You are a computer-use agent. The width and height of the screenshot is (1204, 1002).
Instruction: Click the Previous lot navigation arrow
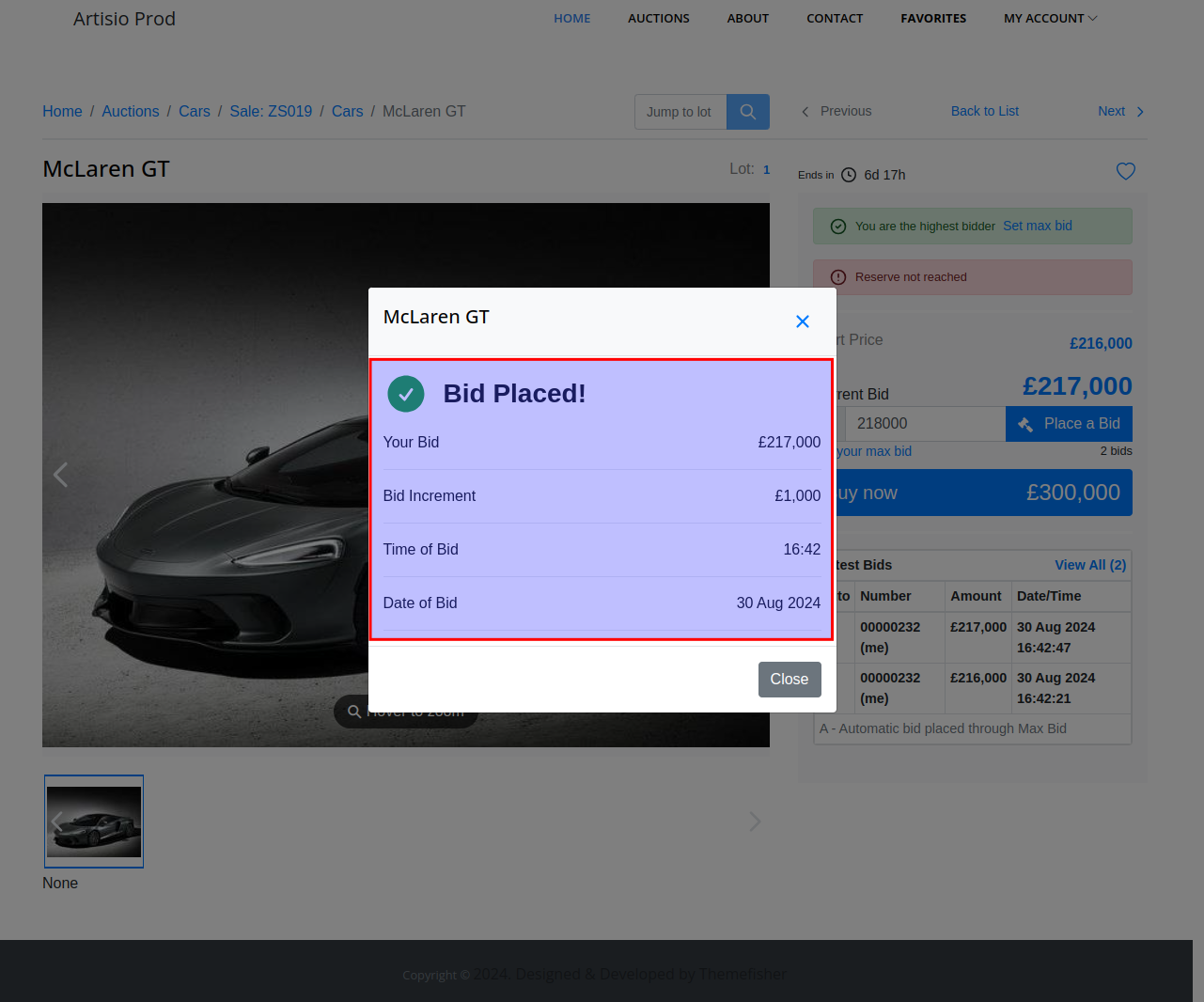805,112
